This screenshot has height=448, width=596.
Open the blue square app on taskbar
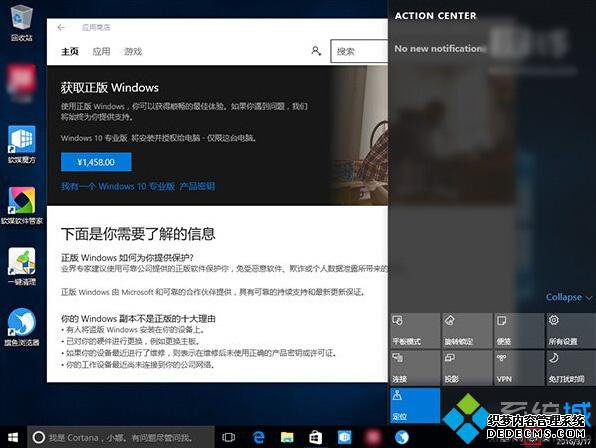[x=344, y=437]
